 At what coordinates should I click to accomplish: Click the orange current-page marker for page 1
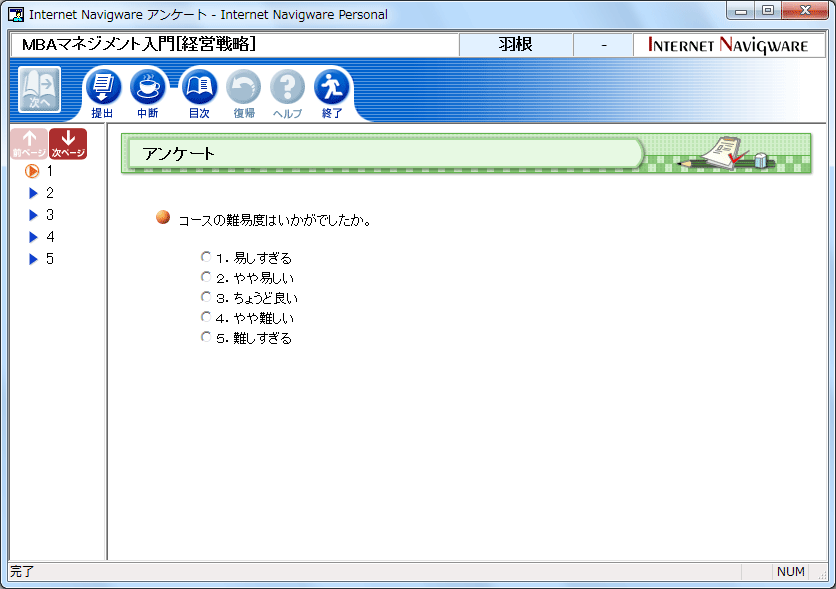tap(32, 171)
